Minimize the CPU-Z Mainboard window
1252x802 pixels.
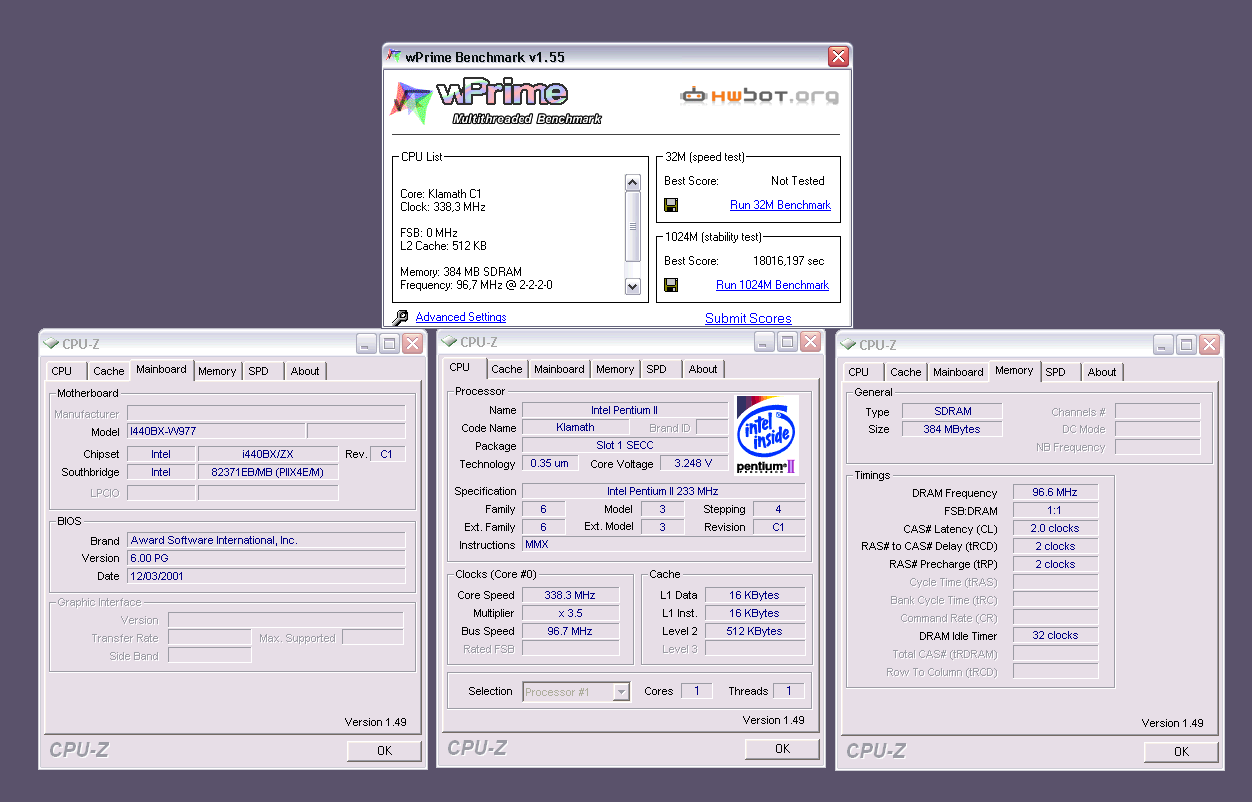pyautogui.click(x=367, y=344)
